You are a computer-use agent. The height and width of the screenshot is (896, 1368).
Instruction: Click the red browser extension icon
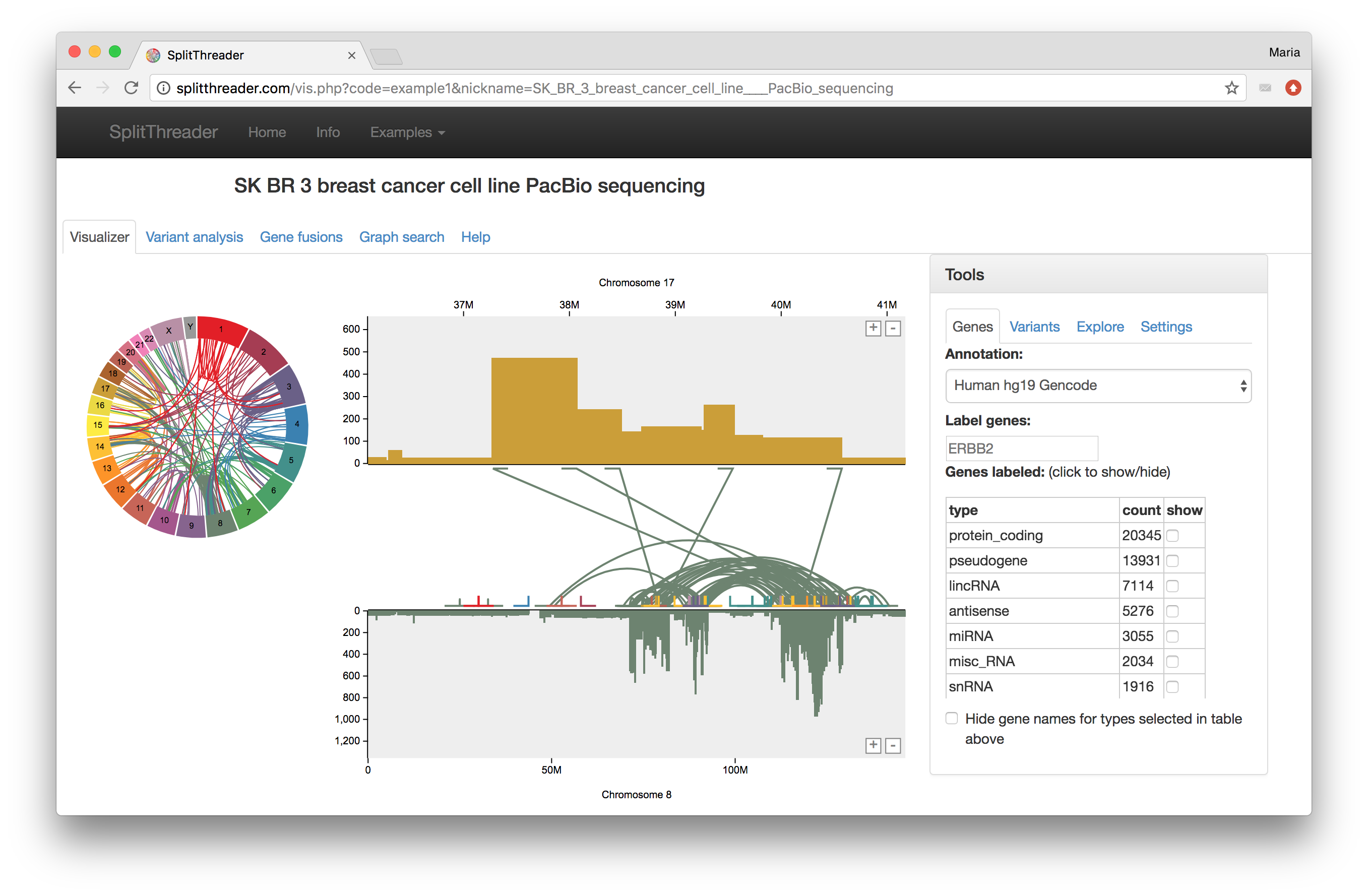tap(1293, 88)
